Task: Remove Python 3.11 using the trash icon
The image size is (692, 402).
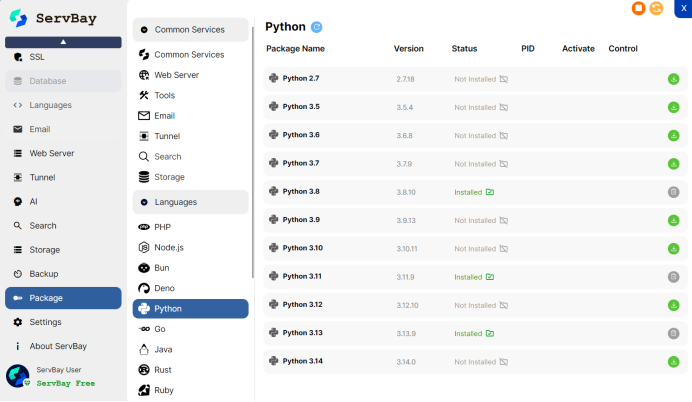Action: click(x=673, y=277)
